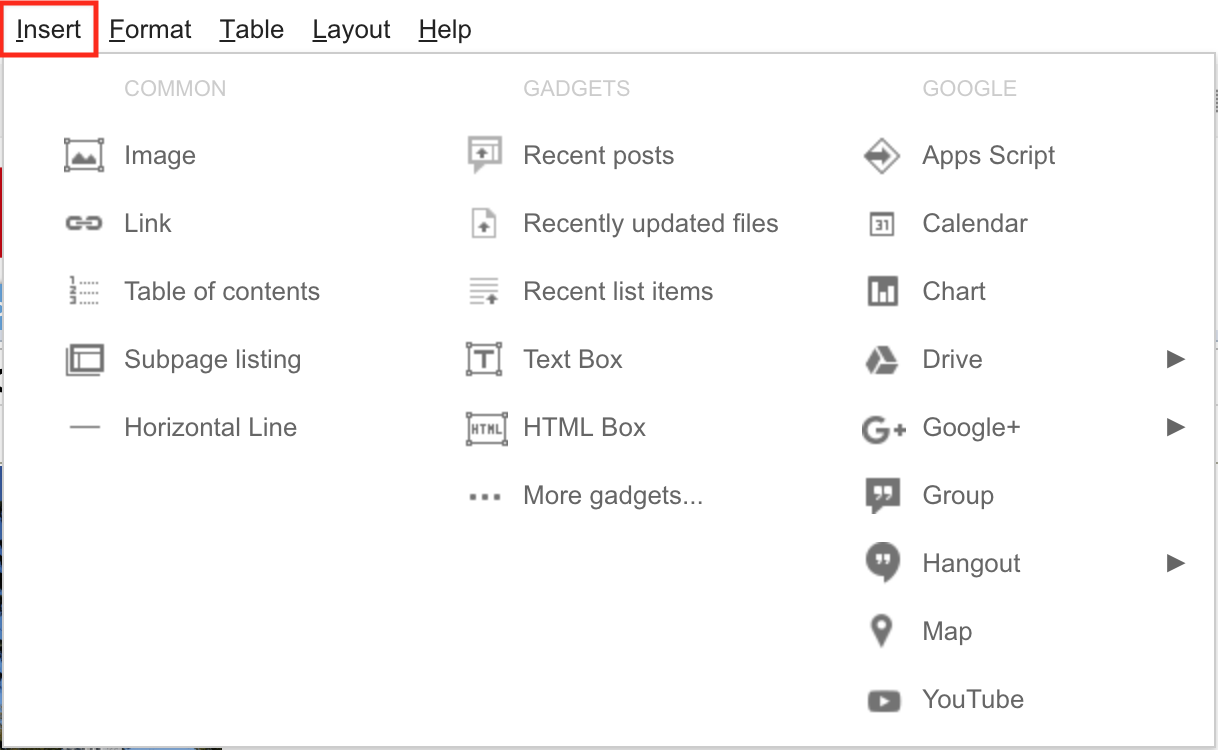Select the Table of contents icon
Viewport: 1218px width, 750px height.
pyautogui.click(x=84, y=291)
